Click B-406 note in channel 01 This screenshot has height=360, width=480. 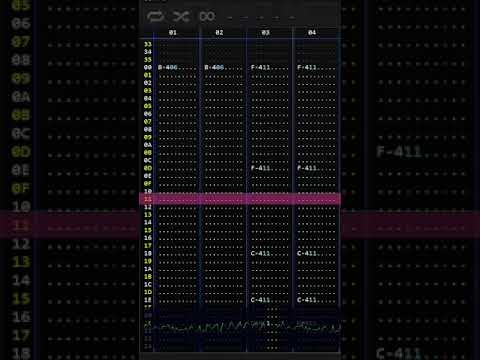pyautogui.click(x=168, y=67)
